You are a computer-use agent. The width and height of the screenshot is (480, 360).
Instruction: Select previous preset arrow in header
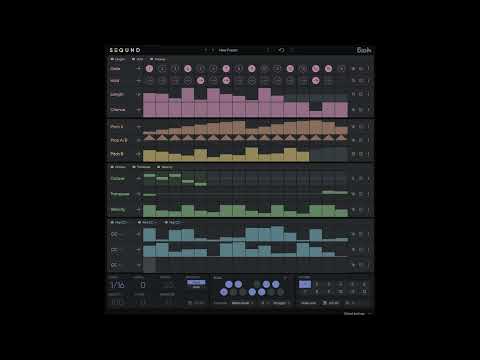(206, 50)
